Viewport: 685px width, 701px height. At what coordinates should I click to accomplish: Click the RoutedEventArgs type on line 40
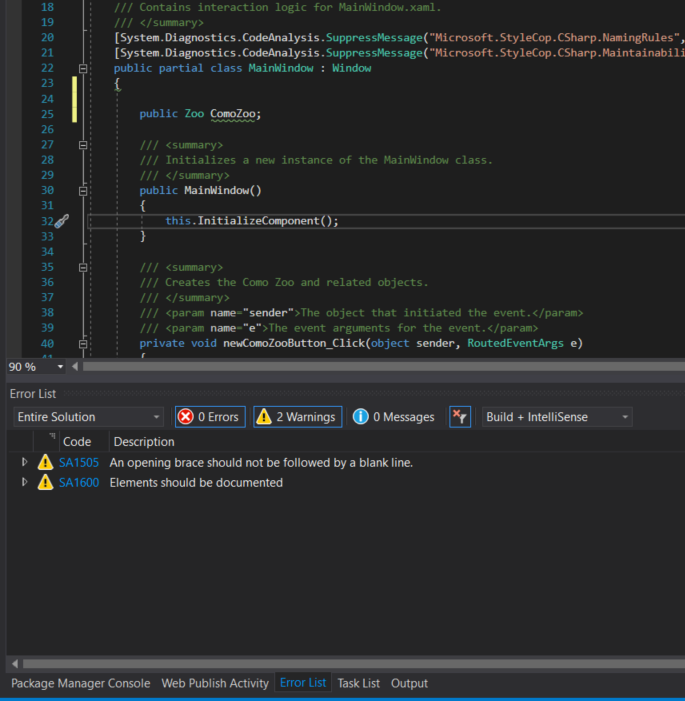click(515, 343)
